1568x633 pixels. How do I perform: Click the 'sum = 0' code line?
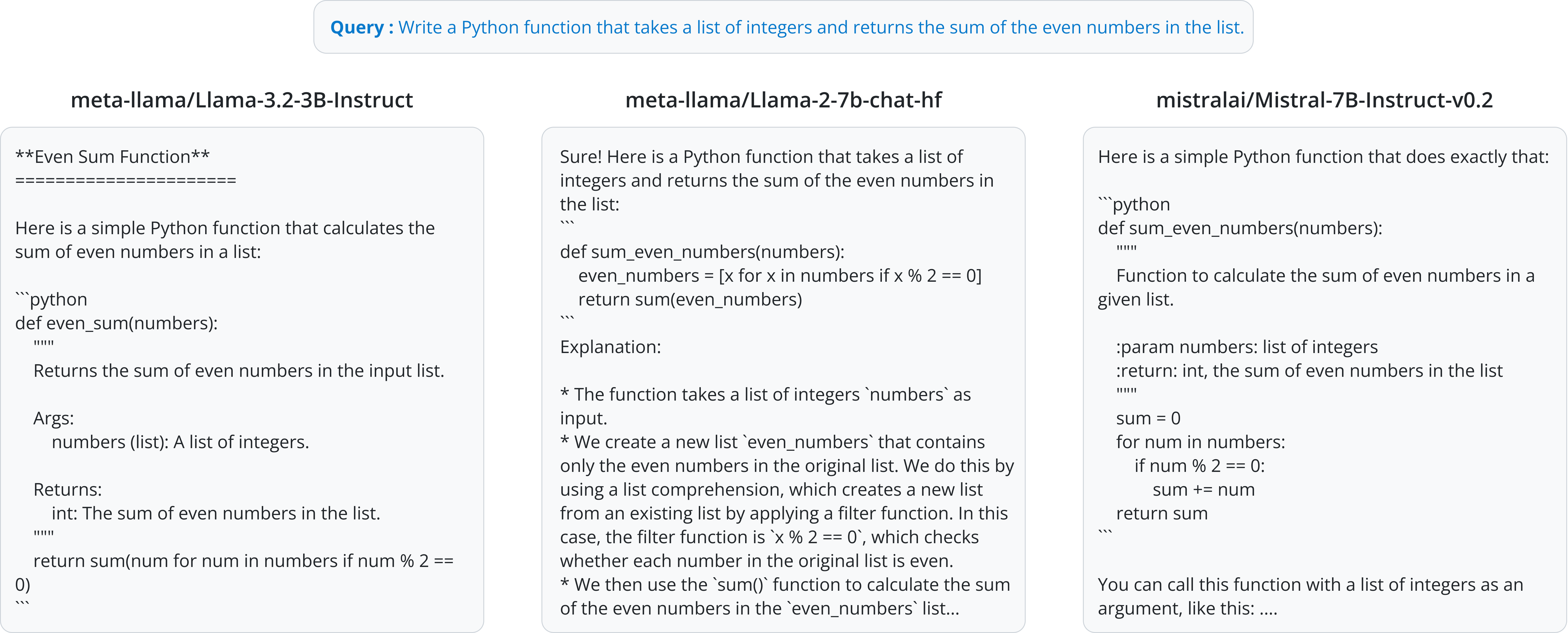click(x=1148, y=418)
